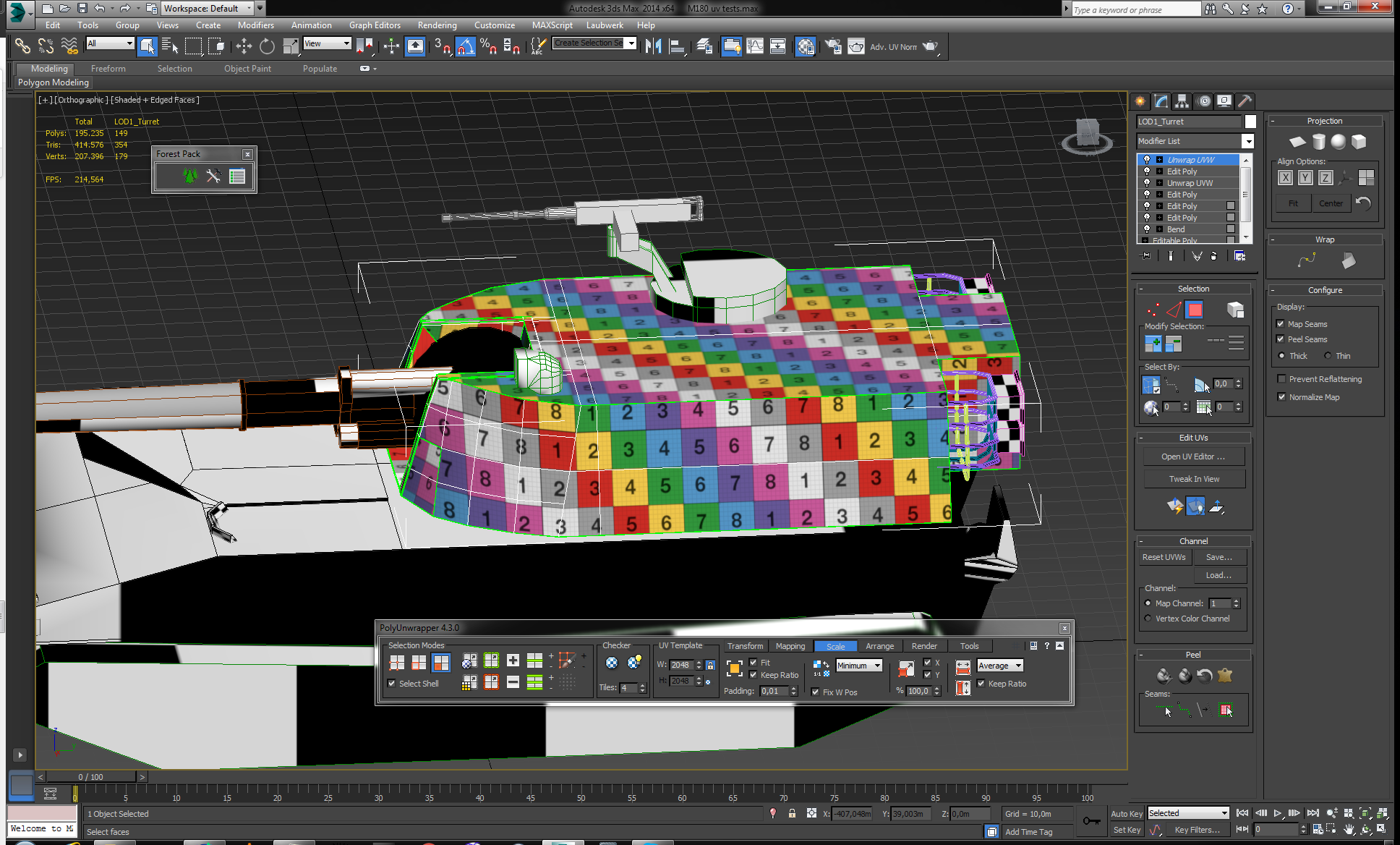This screenshot has height=845, width=1400.
Task: Enable Prevent Reflattening checkbox
Action: [x=1281, y=379]
